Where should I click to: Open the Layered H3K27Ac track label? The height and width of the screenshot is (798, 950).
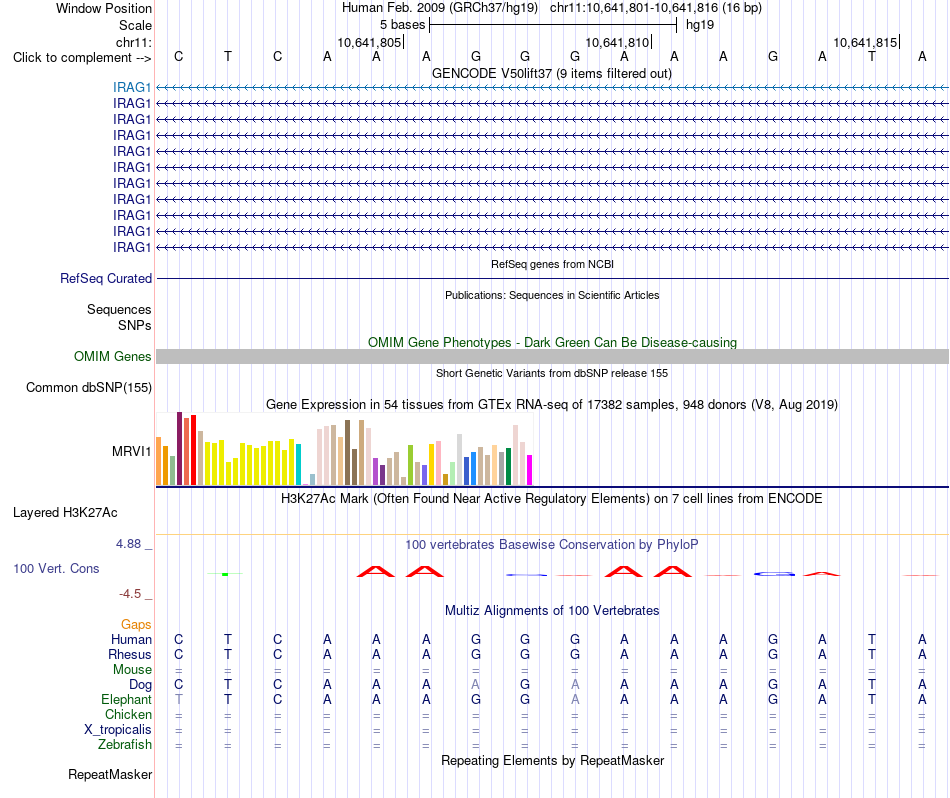[x=65, y=513]
